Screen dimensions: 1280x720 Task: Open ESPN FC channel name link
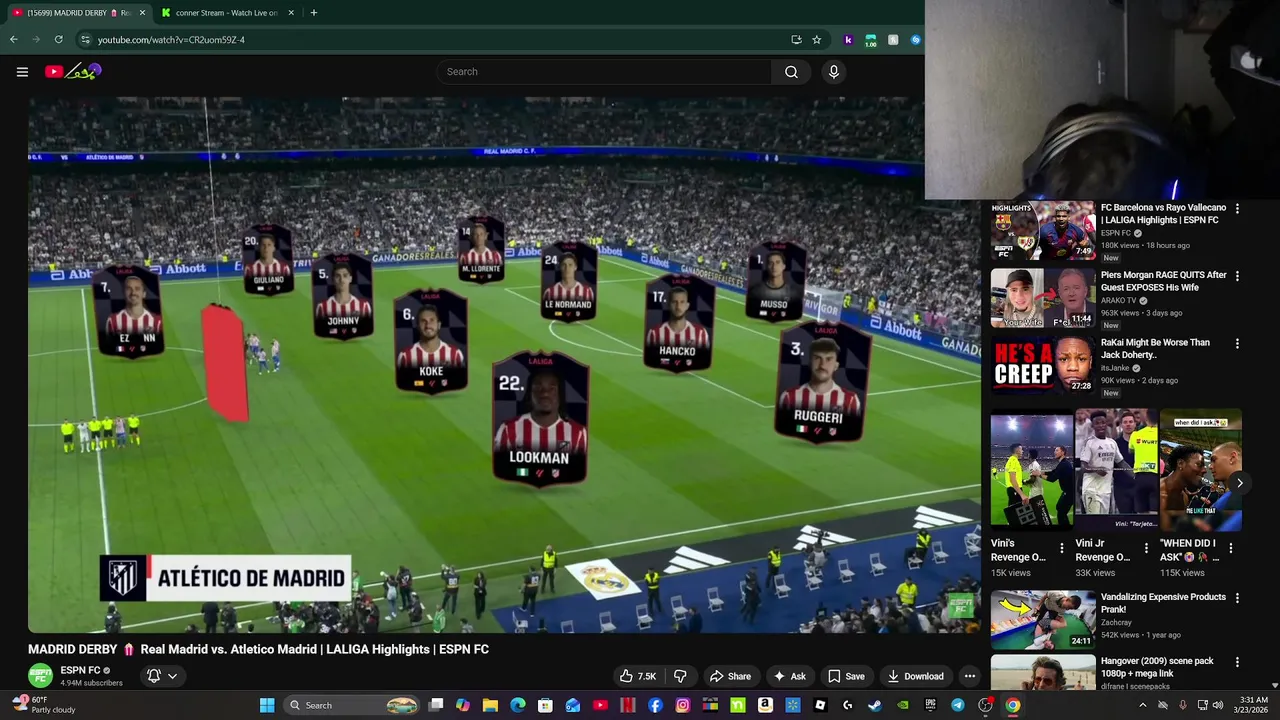[80, 670]
